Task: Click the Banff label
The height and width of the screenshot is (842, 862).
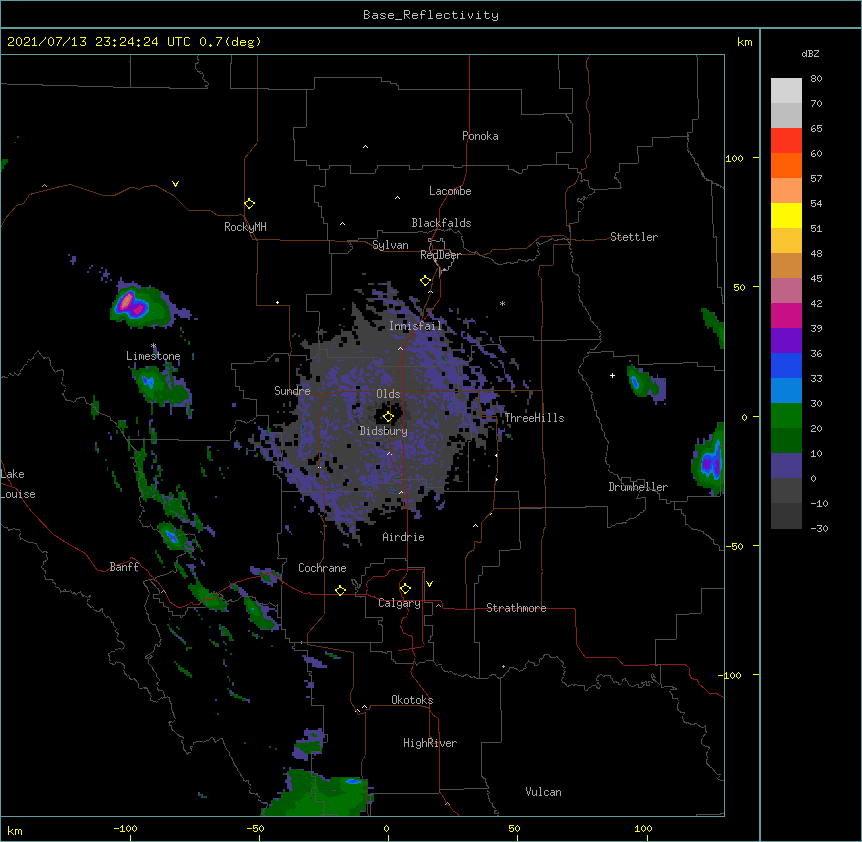Action: click(124, 567)
